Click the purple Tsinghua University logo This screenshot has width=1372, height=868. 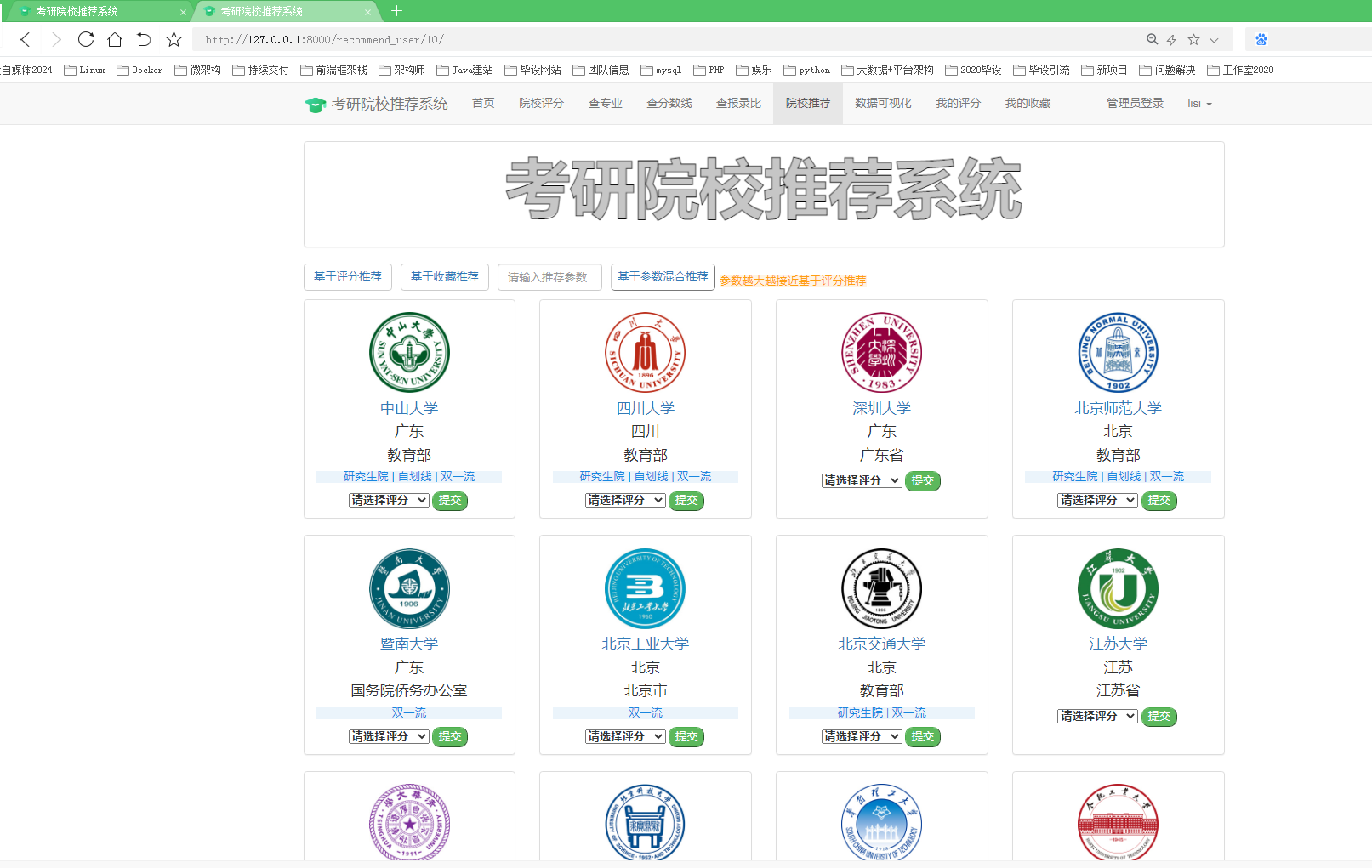409,822
